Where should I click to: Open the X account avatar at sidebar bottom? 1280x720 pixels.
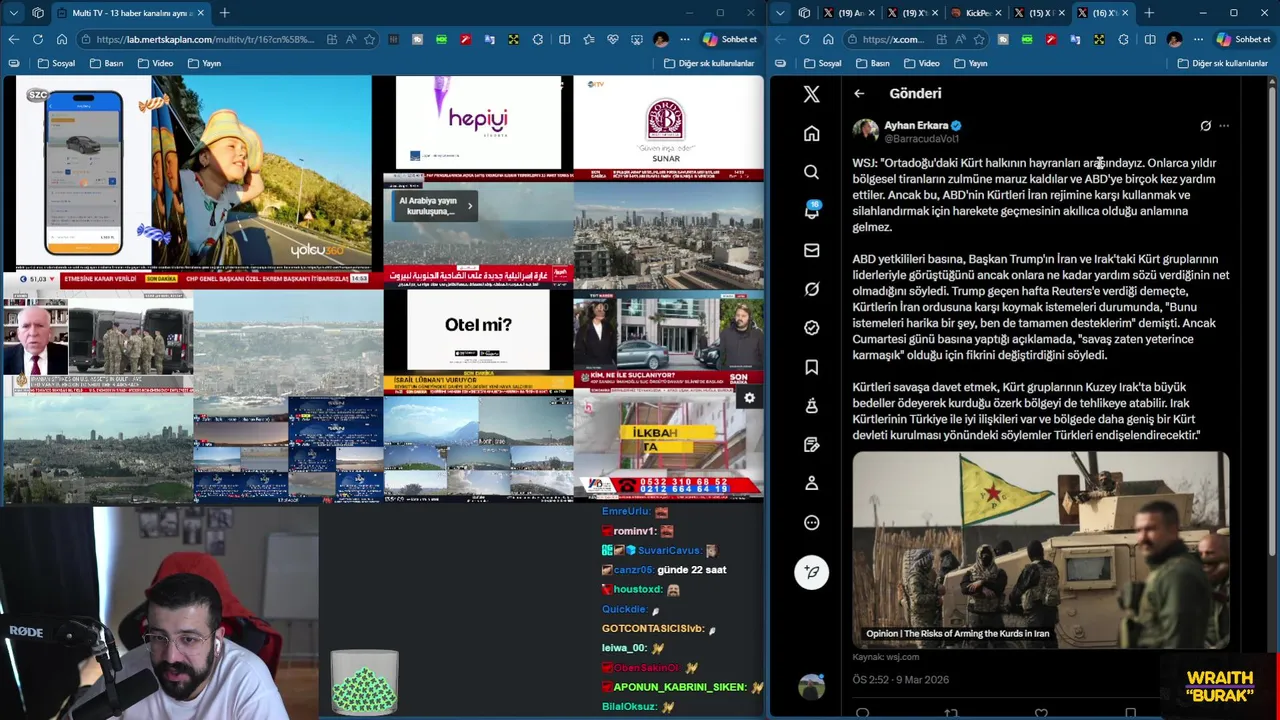pos(811,687)
